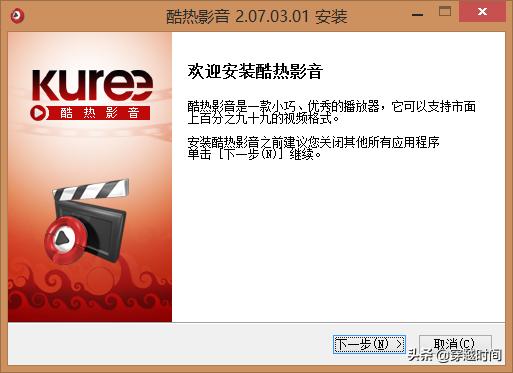The height and width of the screenshot is (373, 513).
Task: Click the description line starting 酷热影音是一款小巧
Action: 331,106
